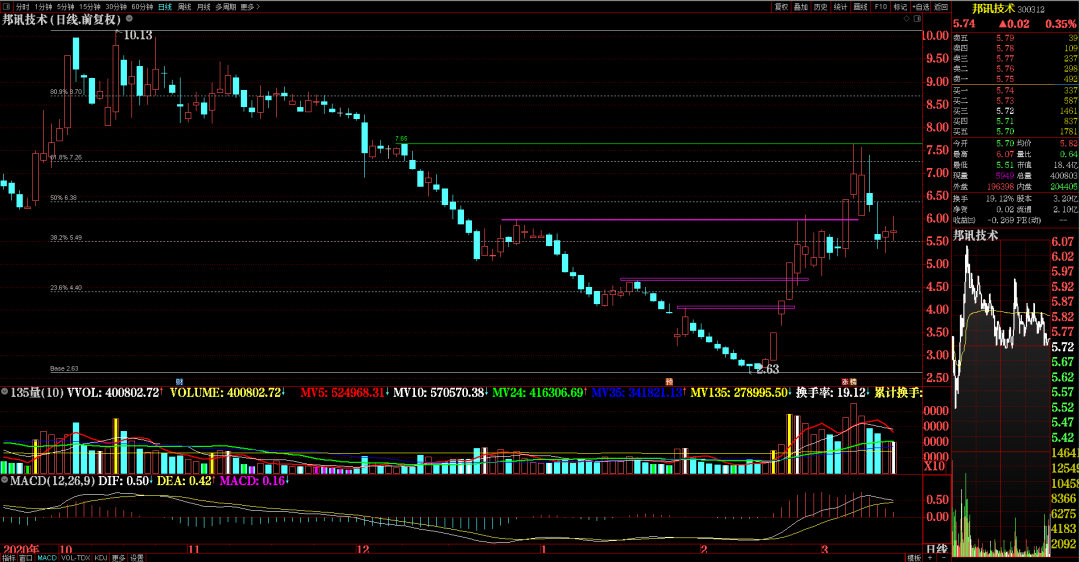The width and height of the screenshot is (1080, 562).
Task: Select the 1分钟 period
Action: tap(43, 6)
